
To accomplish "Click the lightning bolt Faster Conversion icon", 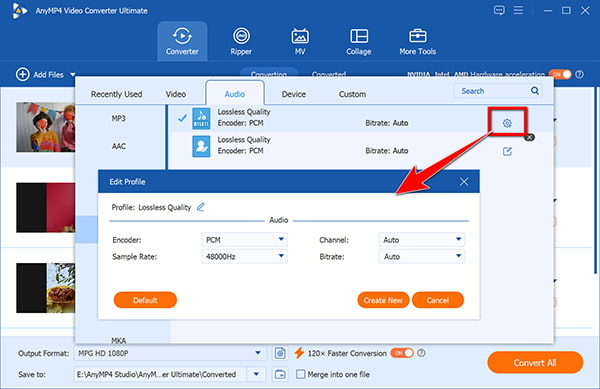I will coord(299,353).
